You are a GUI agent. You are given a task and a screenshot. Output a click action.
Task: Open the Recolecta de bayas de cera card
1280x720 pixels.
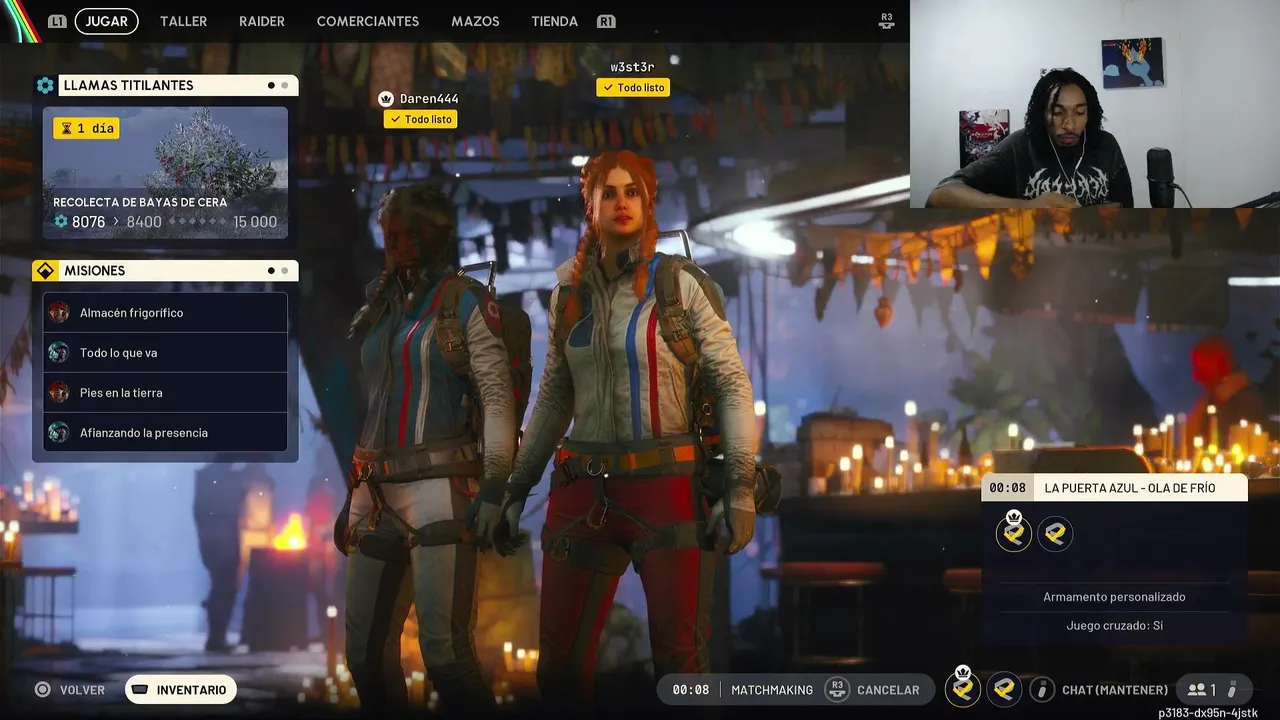(x=165, y=173)
